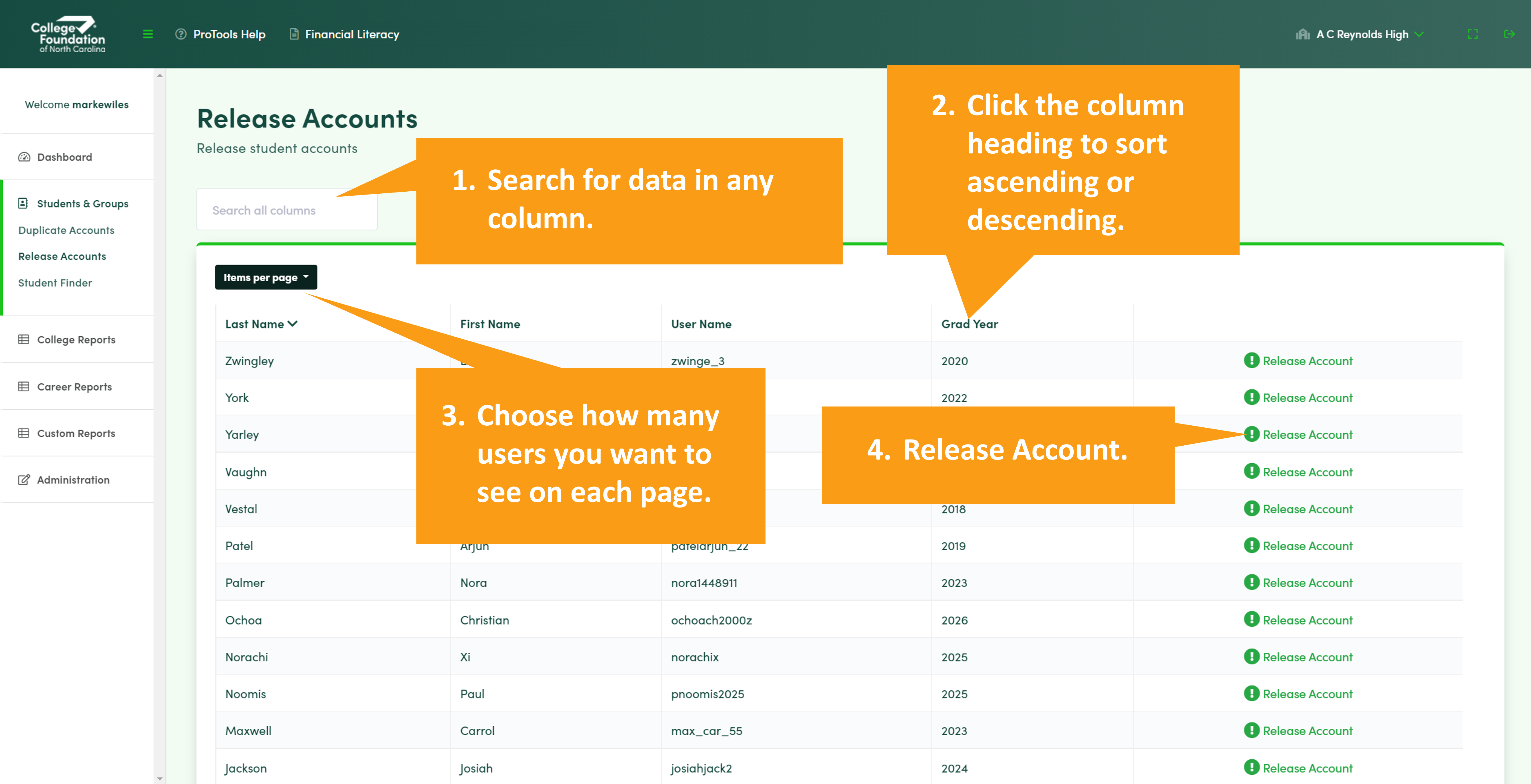This screenshot has width=1531, height=784.
Task: Click the College Reports table icon
Action: point(24,340)
